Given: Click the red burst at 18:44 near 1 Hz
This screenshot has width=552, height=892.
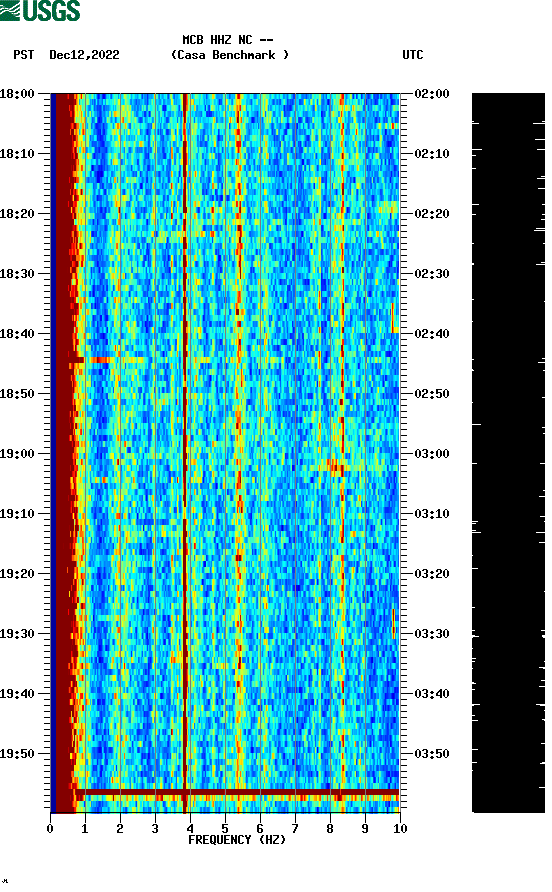Looking at the screenshot, I should 91,360.
